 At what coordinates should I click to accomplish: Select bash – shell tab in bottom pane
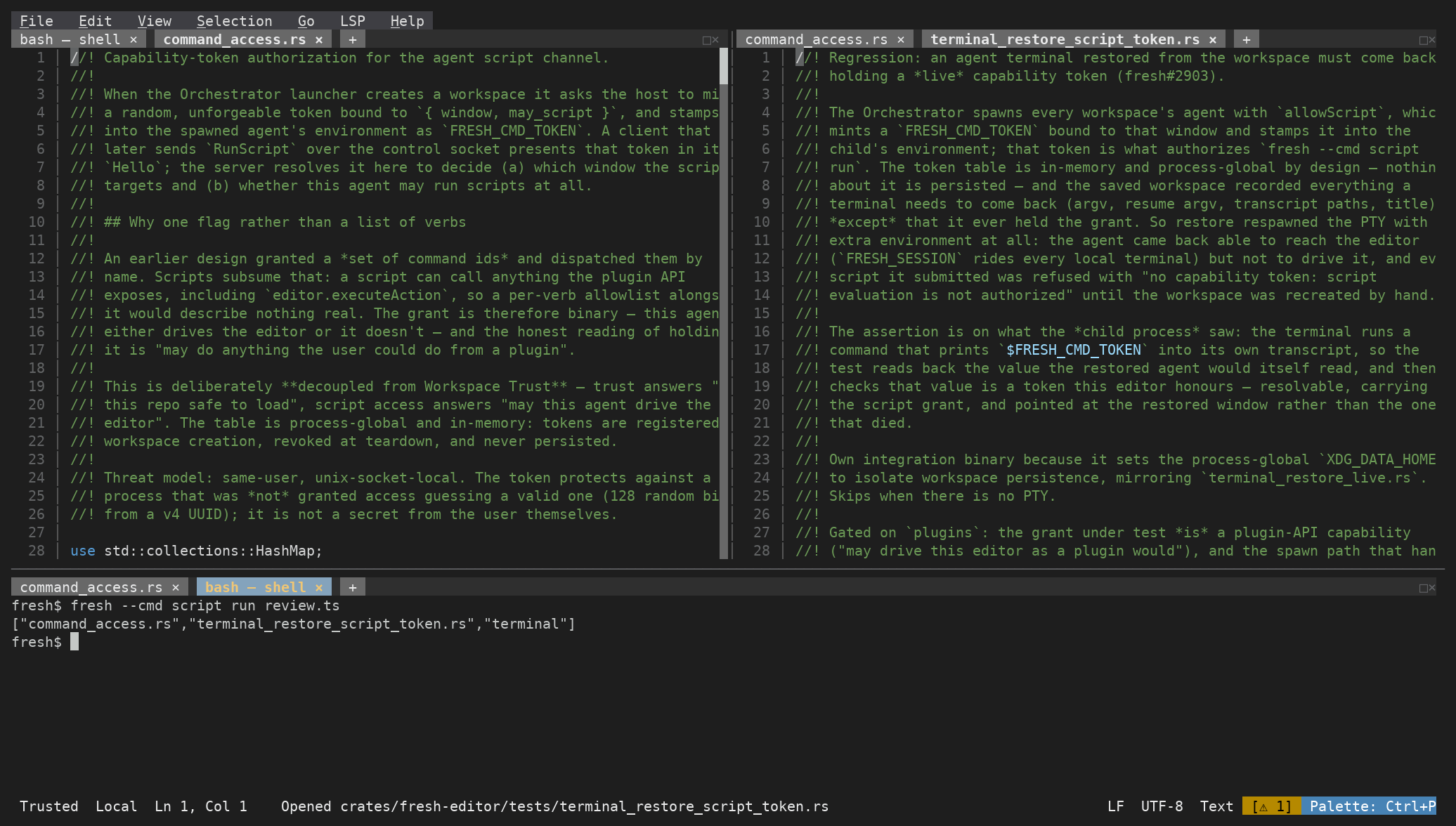tap(255, 587)
